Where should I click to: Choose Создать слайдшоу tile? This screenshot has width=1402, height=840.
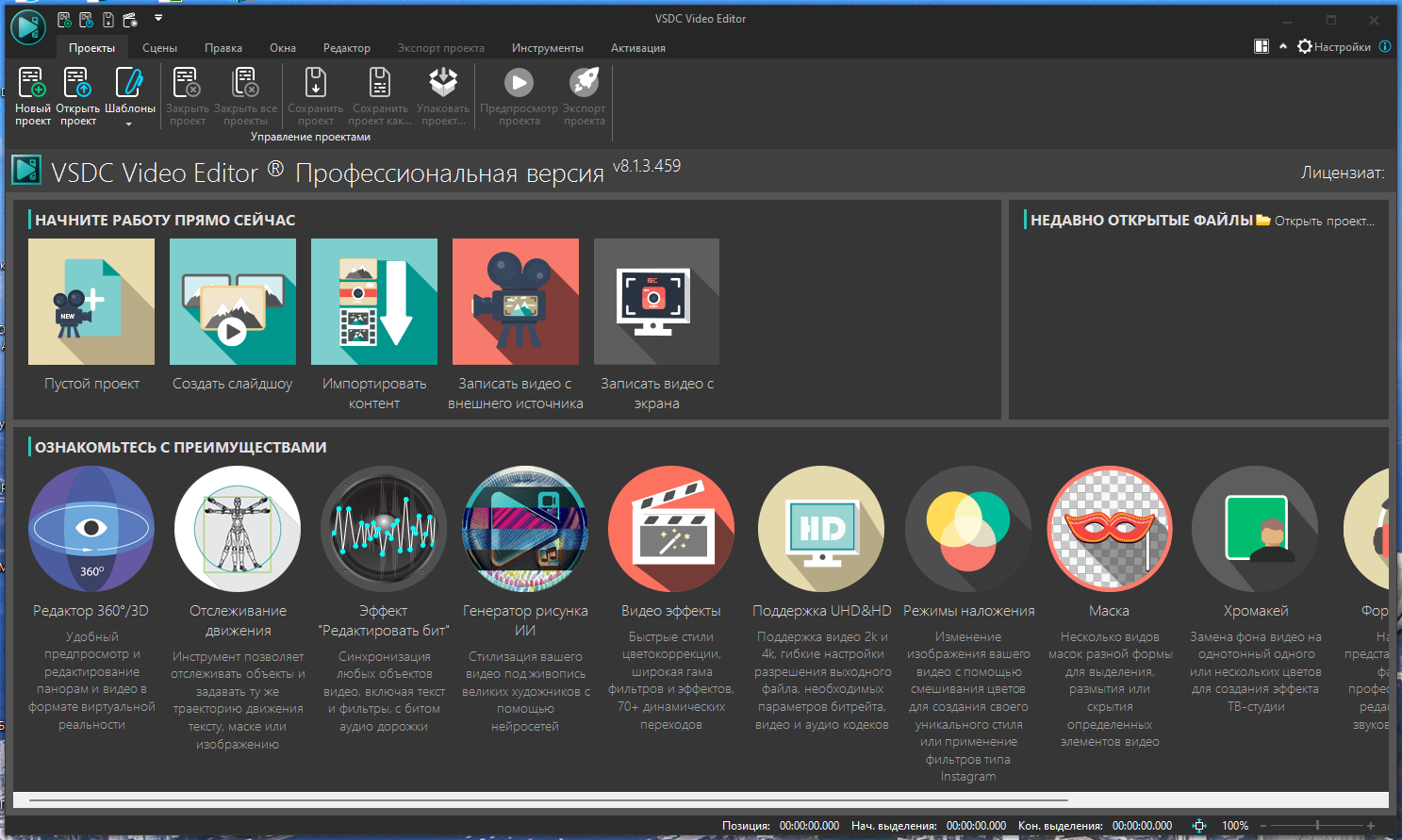(233, 302)
